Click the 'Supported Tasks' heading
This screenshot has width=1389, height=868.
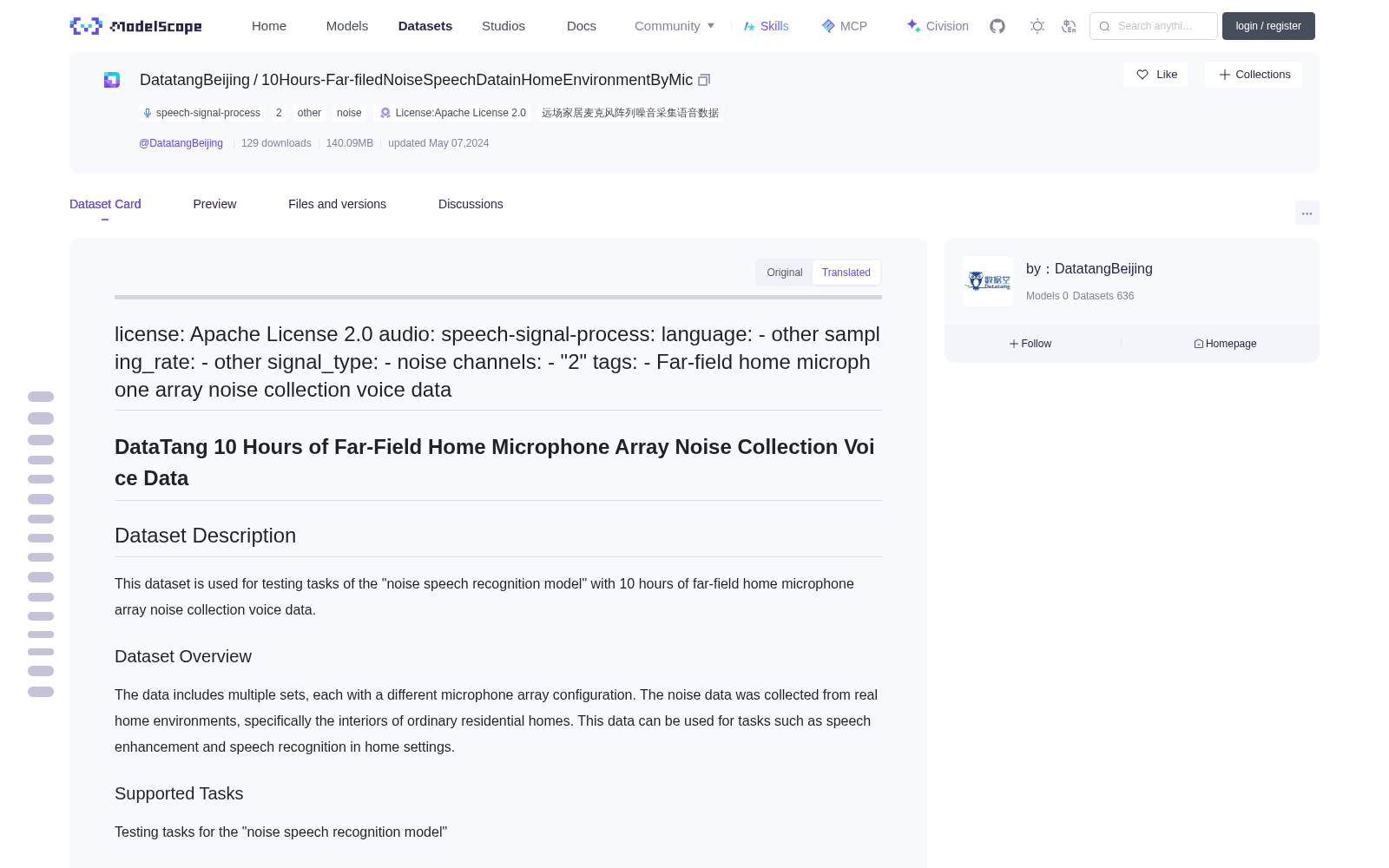[179, 793]
